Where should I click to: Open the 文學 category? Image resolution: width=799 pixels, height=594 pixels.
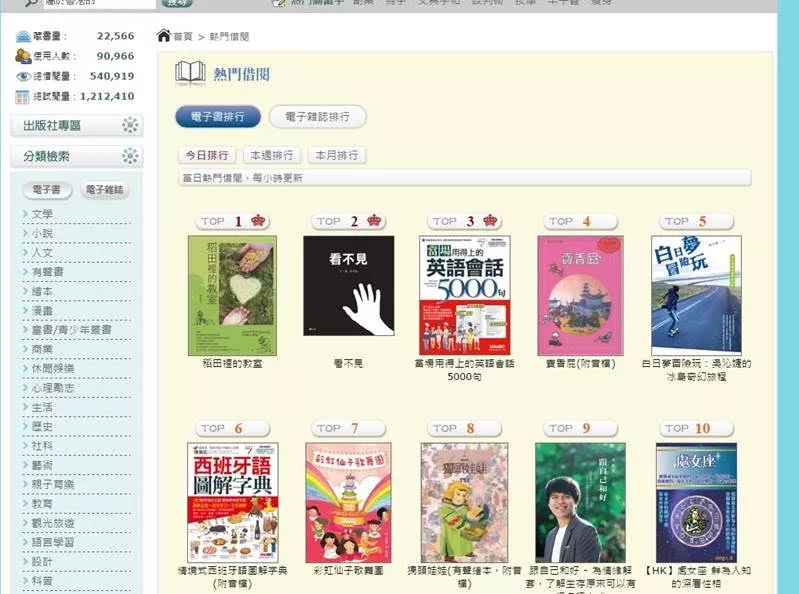point(42,213)
